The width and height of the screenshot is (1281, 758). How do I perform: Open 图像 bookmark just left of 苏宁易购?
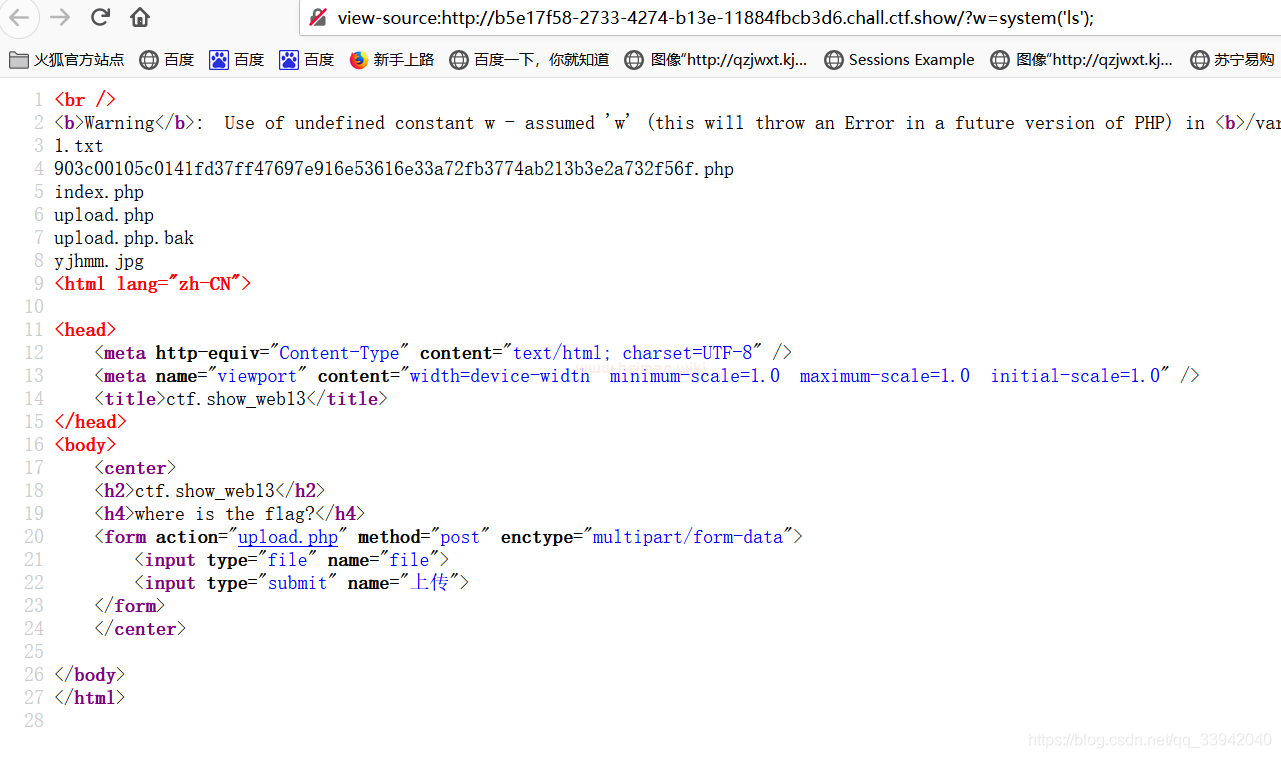pyautogui.click(x=1082, y=60)
